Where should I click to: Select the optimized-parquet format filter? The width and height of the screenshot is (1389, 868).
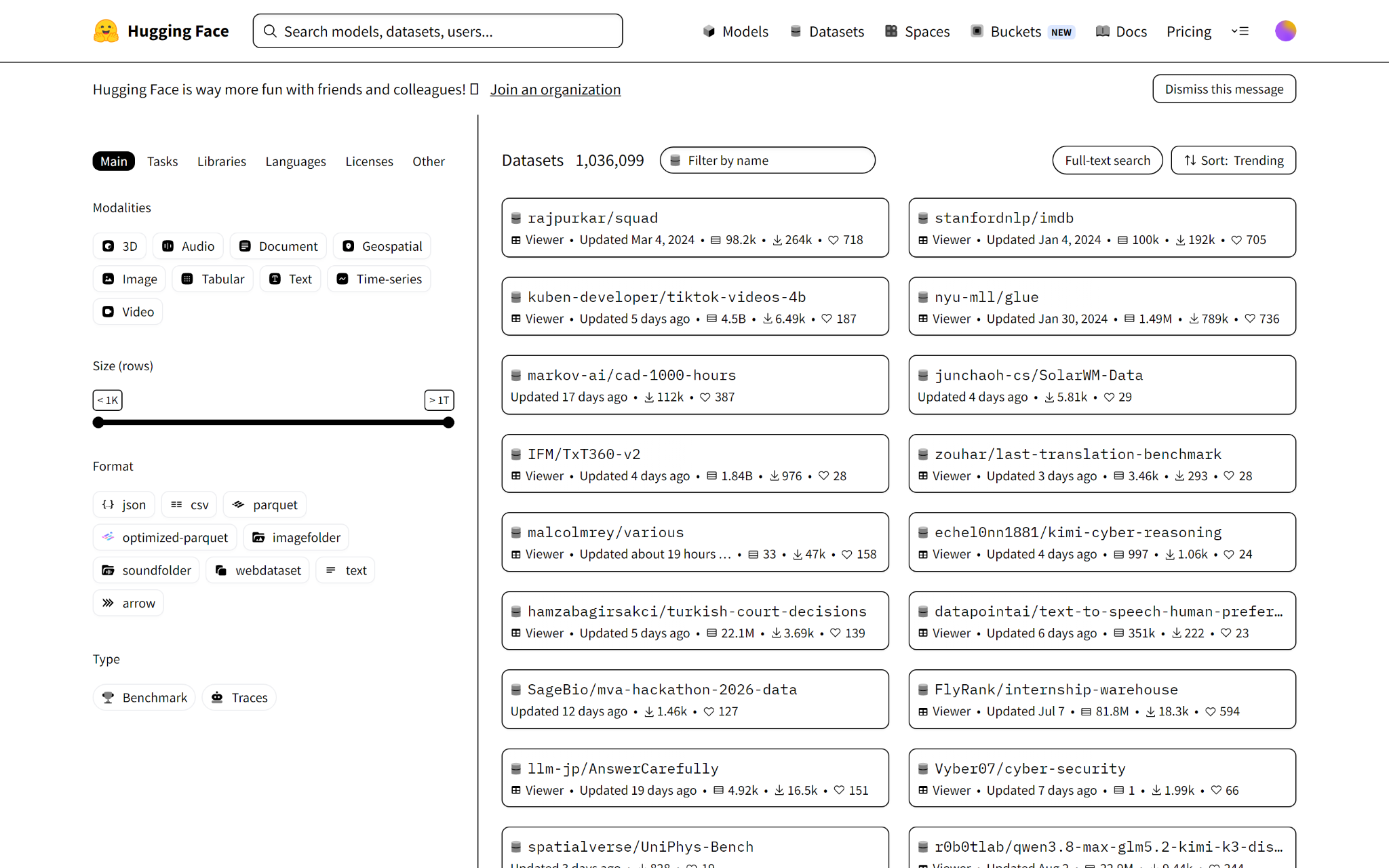coord(165,537)
